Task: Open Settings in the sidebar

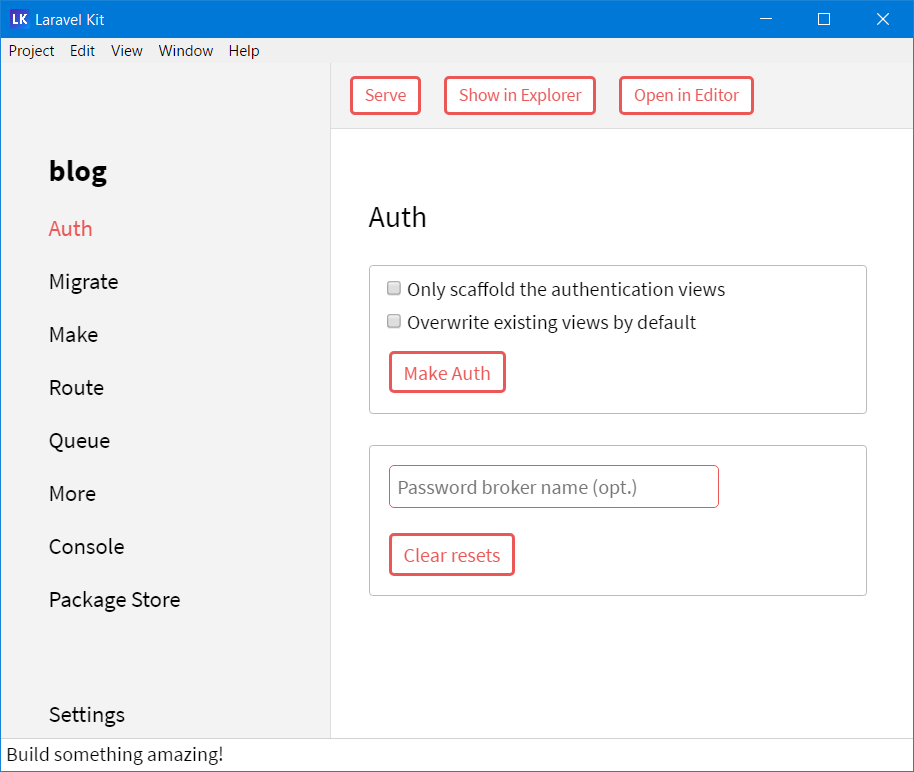Action: (87, 715)
